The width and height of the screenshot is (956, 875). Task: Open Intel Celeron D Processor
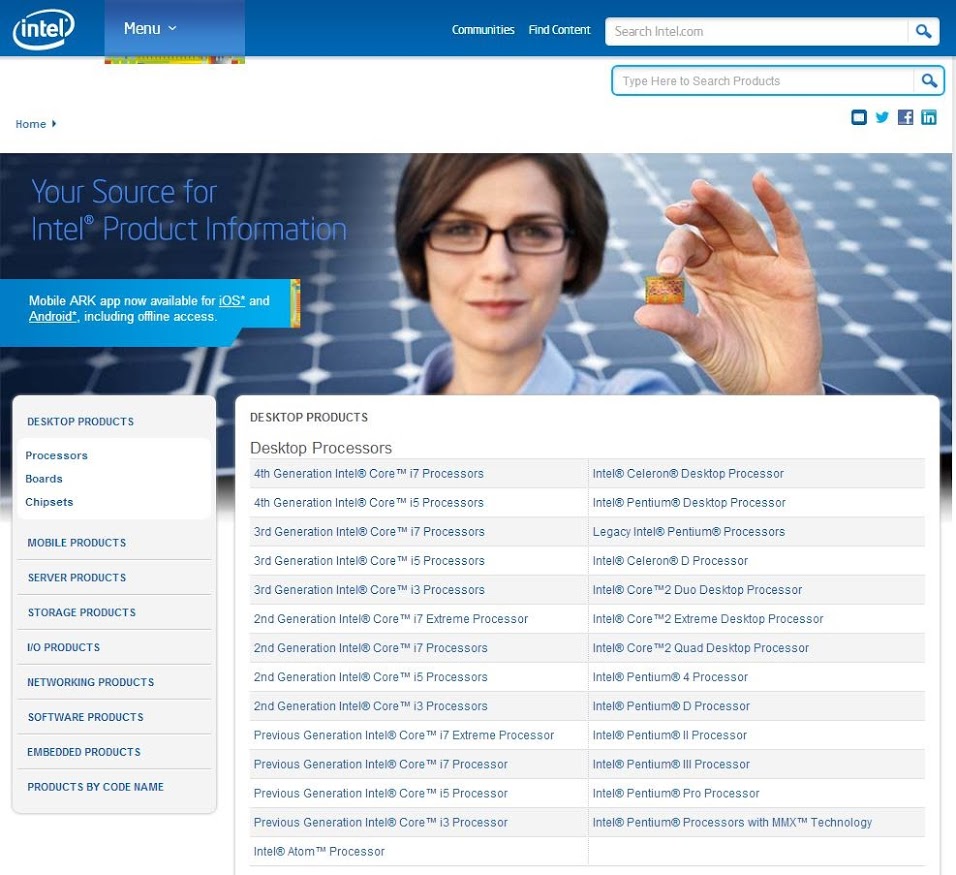(x=670, y=560)
